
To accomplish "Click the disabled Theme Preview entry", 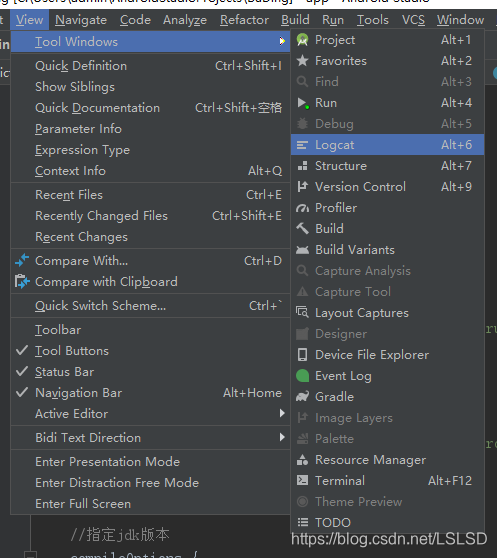I will 387,502.
